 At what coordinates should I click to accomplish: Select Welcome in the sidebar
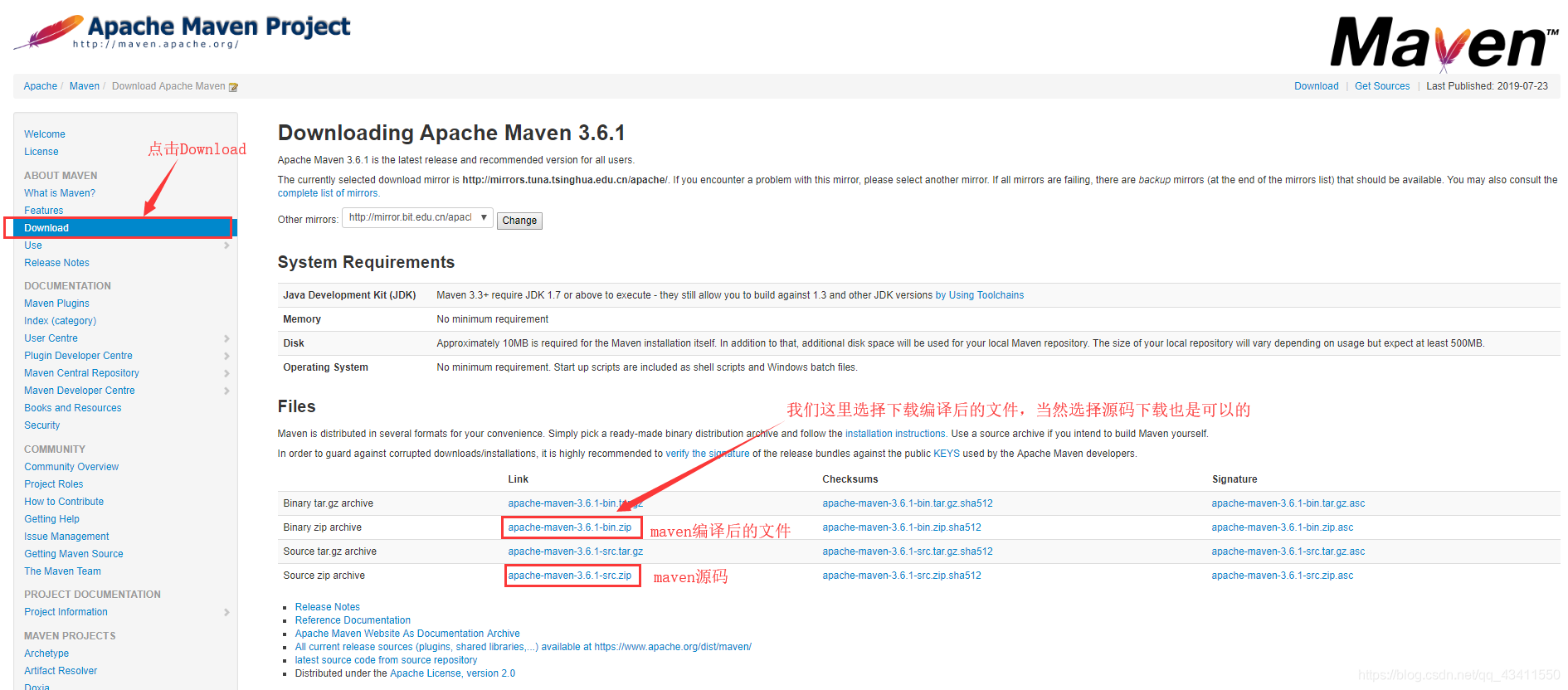coord(45,134)
